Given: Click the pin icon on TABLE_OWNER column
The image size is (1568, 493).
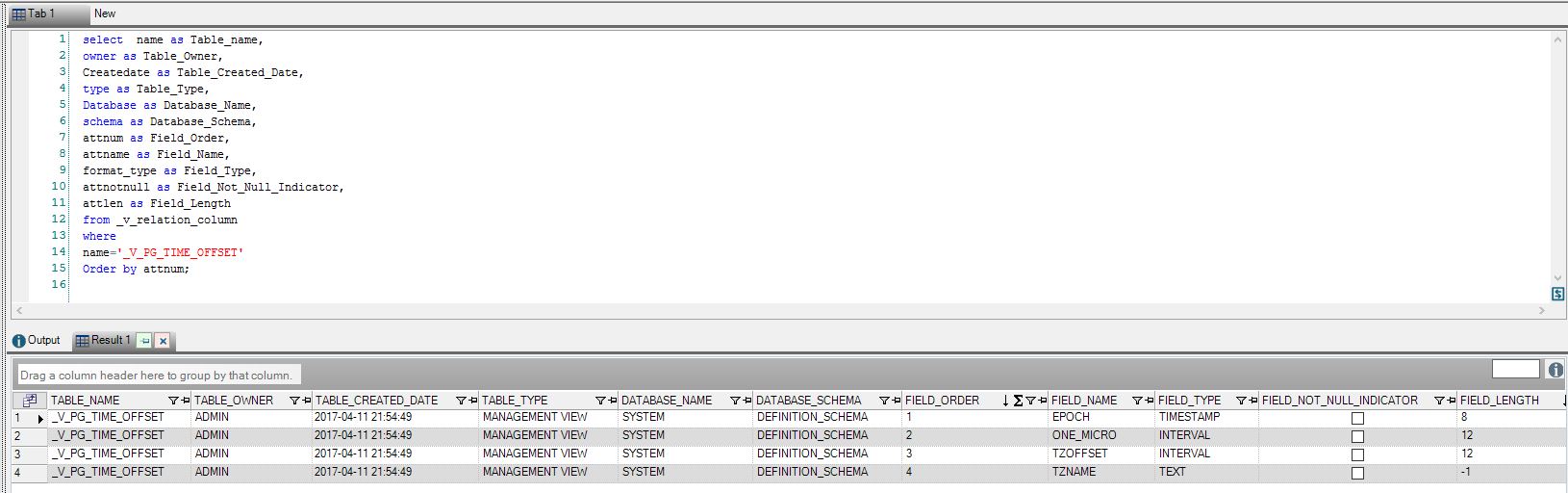Looking at the screenshot, I should (306, 401).
